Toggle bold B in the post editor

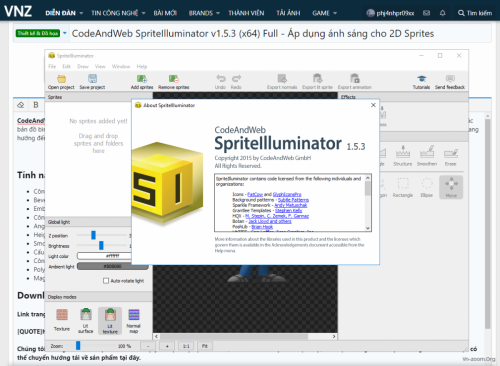36,105
